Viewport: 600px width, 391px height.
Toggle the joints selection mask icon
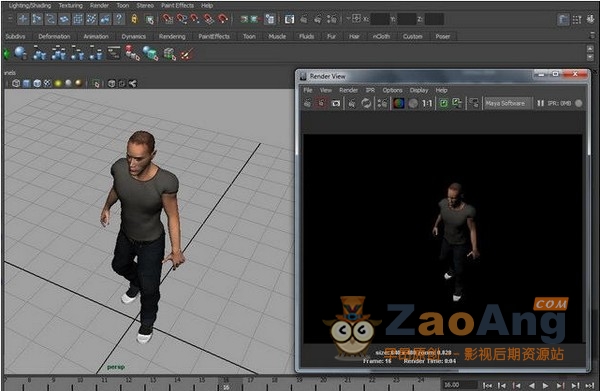click(37, 19)
